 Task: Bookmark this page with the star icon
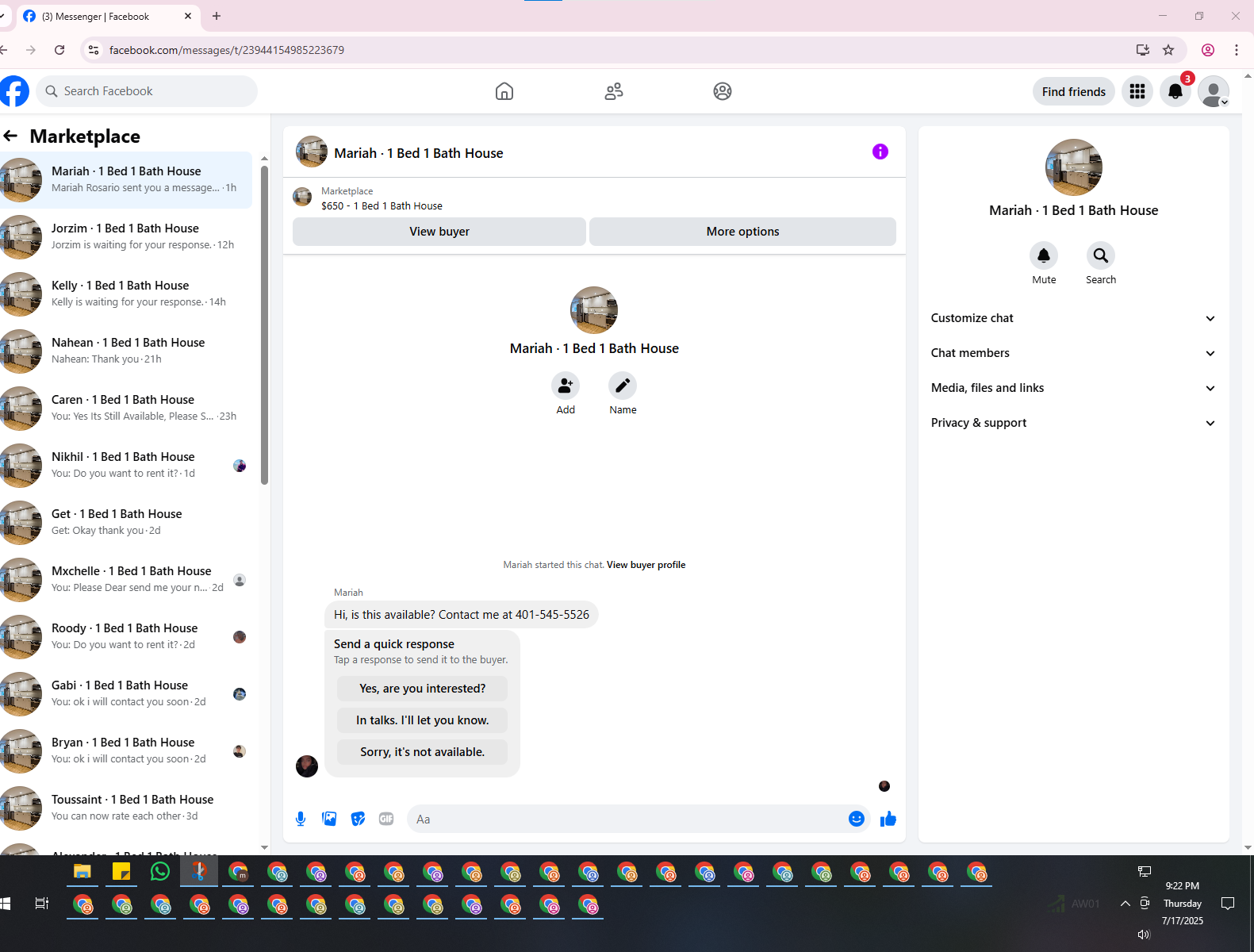pos(1168,50)
